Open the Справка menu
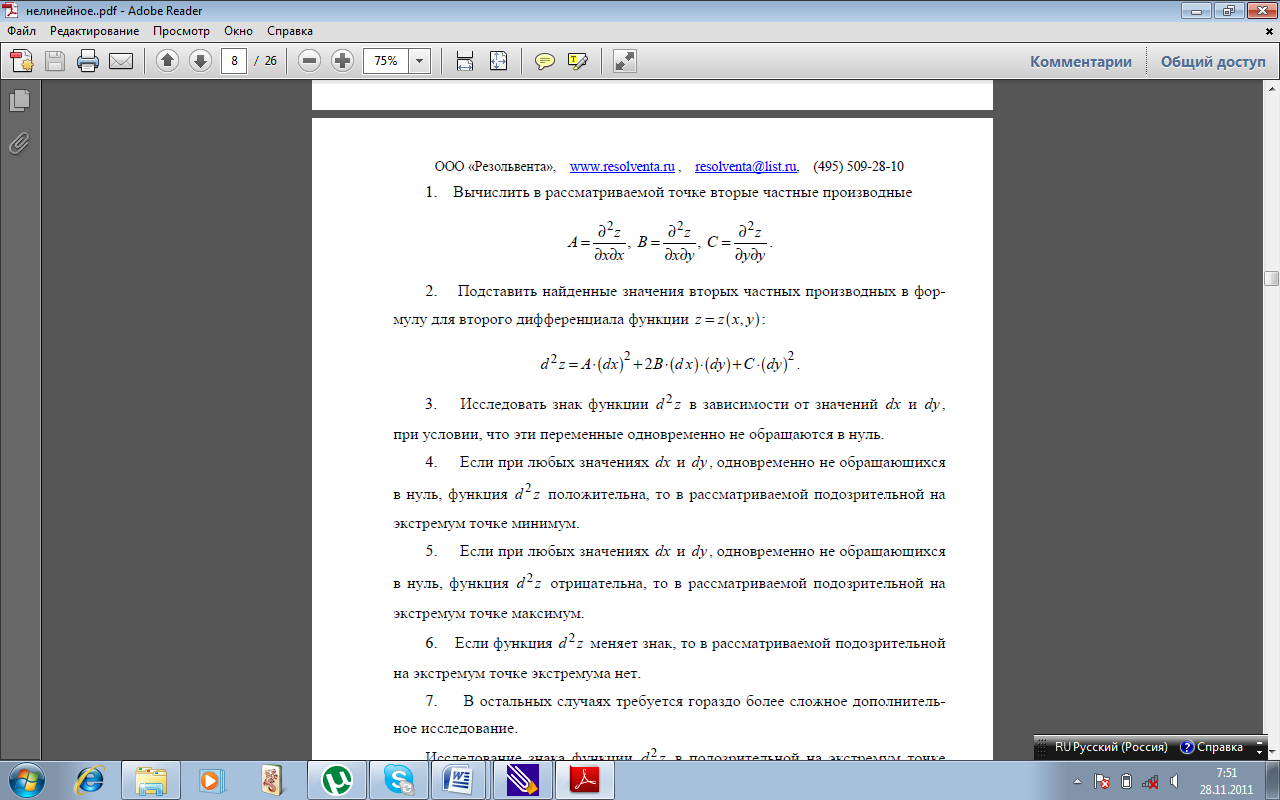1280x800 pixels. 290,31
